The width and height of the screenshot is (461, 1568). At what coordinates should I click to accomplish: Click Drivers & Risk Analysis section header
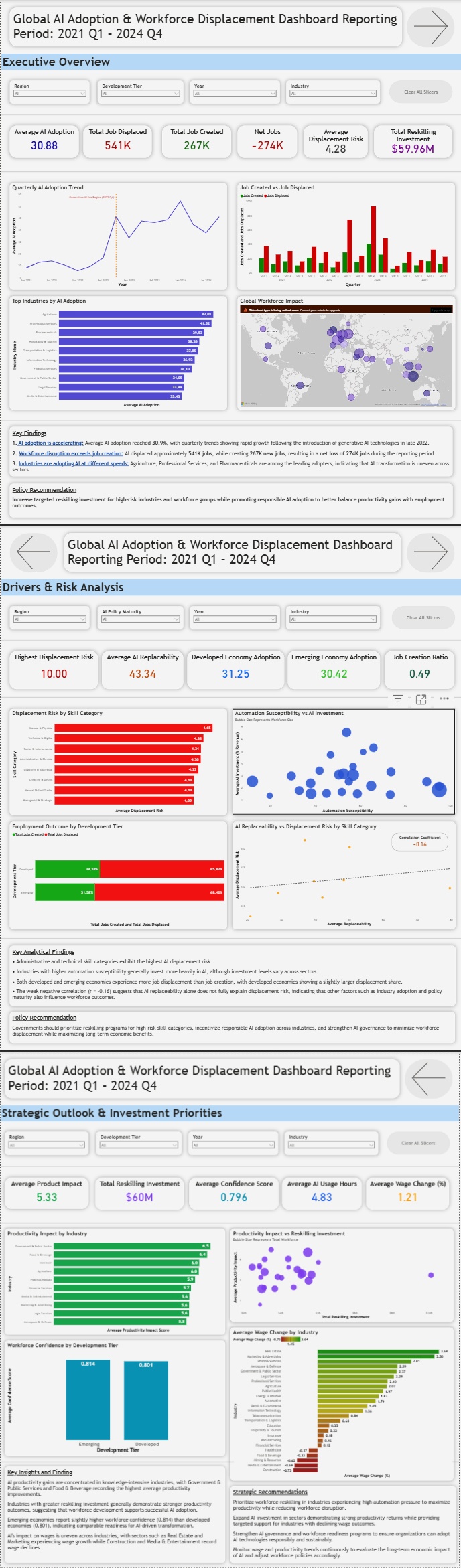click(x=63, y=587)
